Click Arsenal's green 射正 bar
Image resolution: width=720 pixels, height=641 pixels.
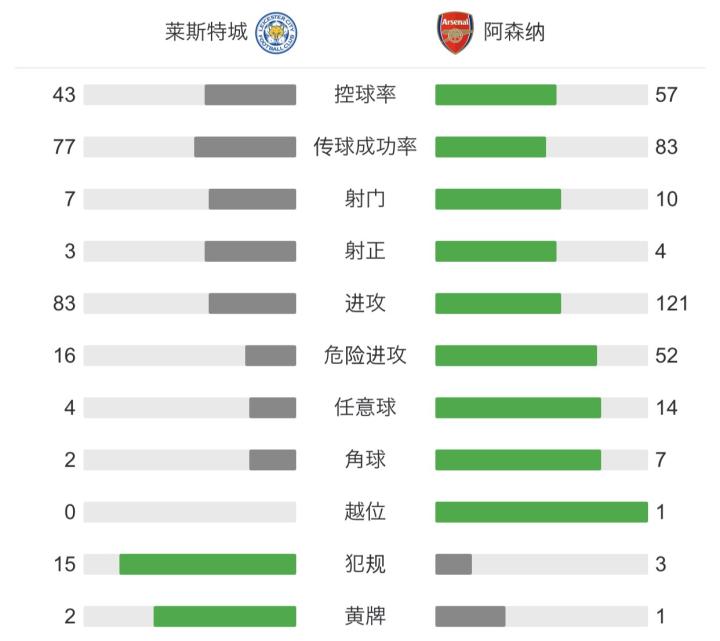[496, 251]
